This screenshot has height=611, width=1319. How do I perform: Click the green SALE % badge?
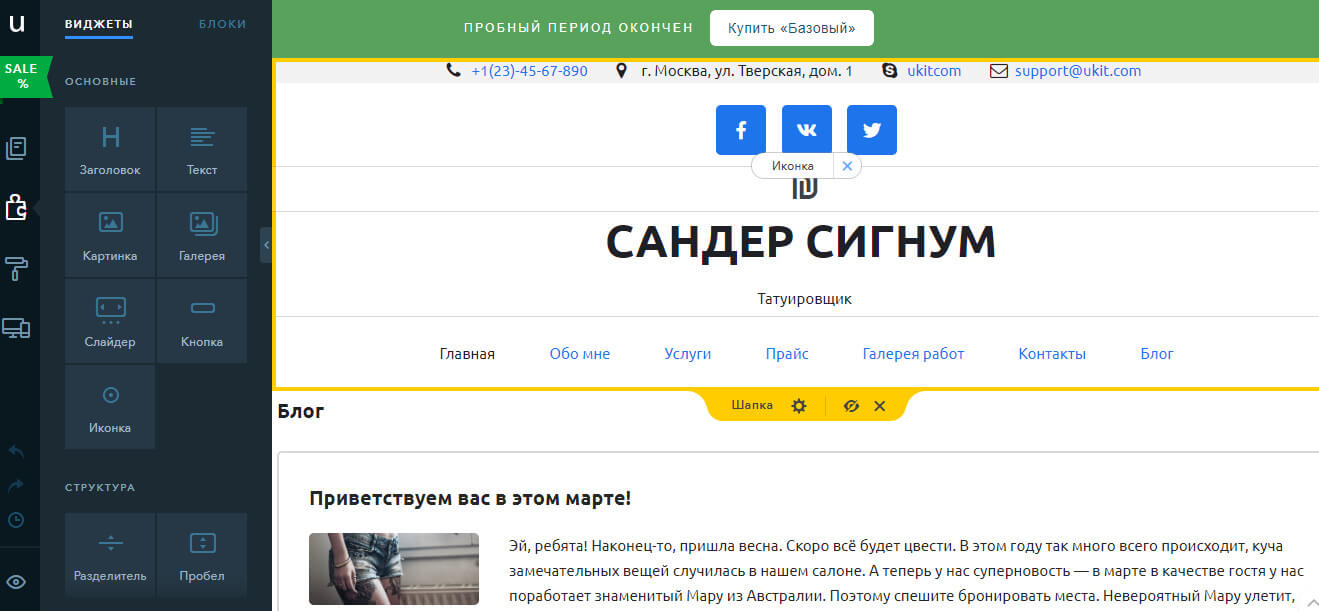20,75
